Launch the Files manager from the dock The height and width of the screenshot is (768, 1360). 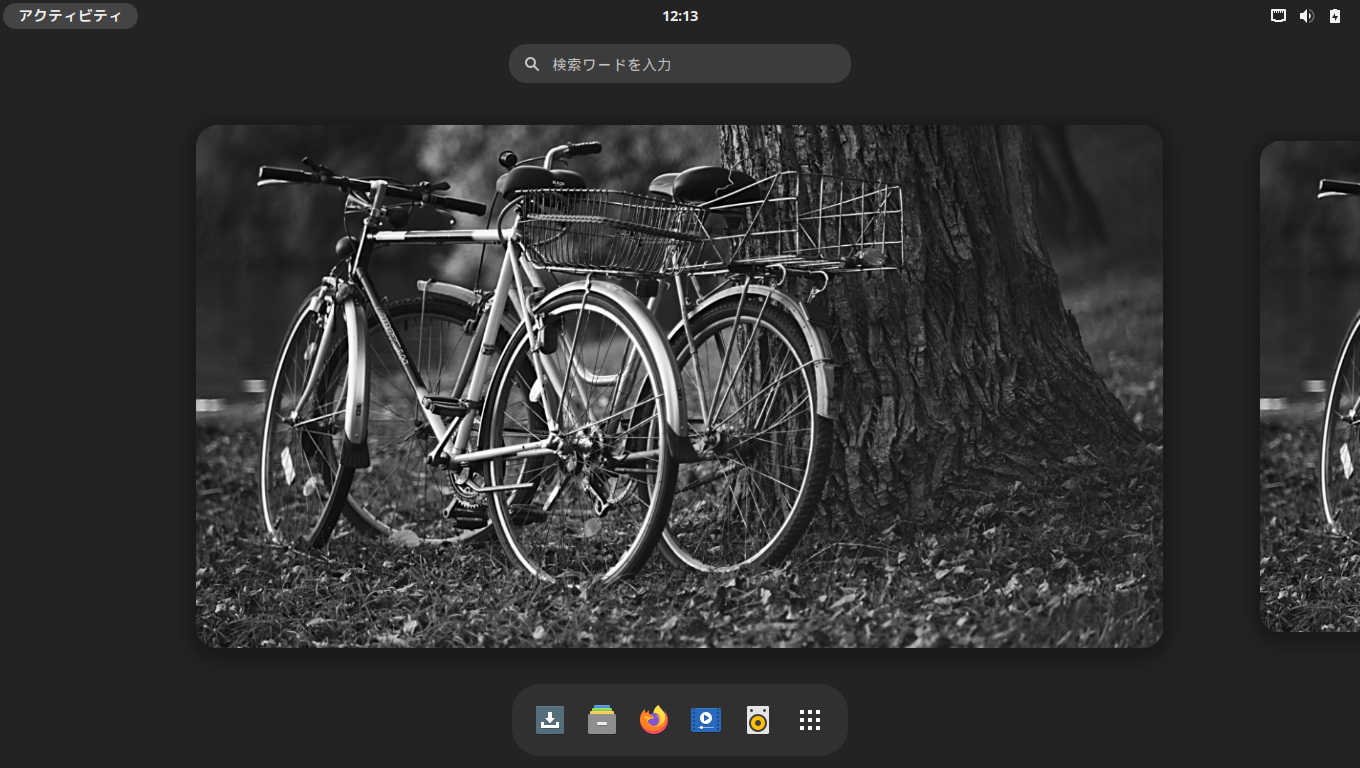(x=602, y=720)
